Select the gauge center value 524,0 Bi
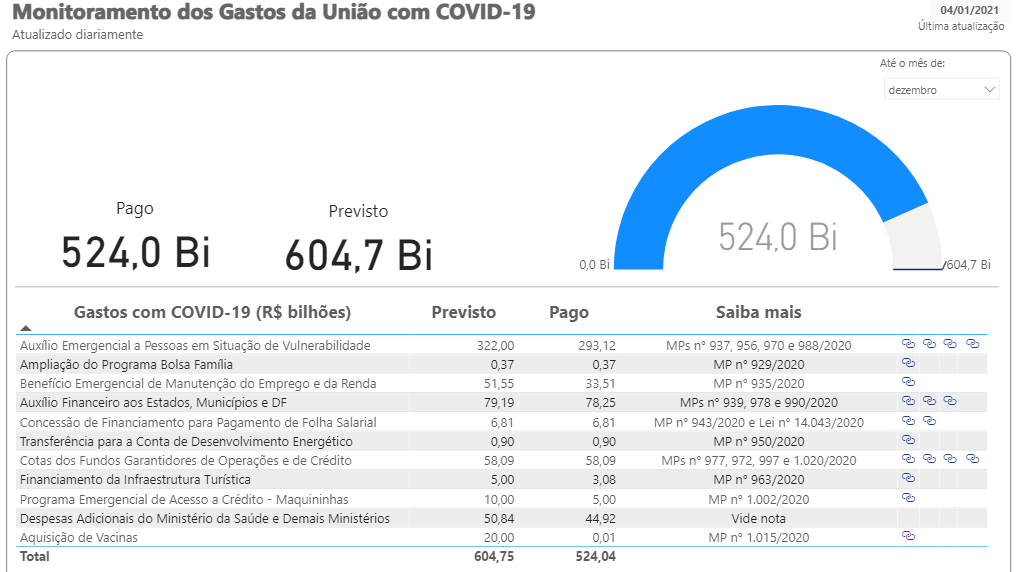This screenshot has width=1028, height=572. coord(778,237)
